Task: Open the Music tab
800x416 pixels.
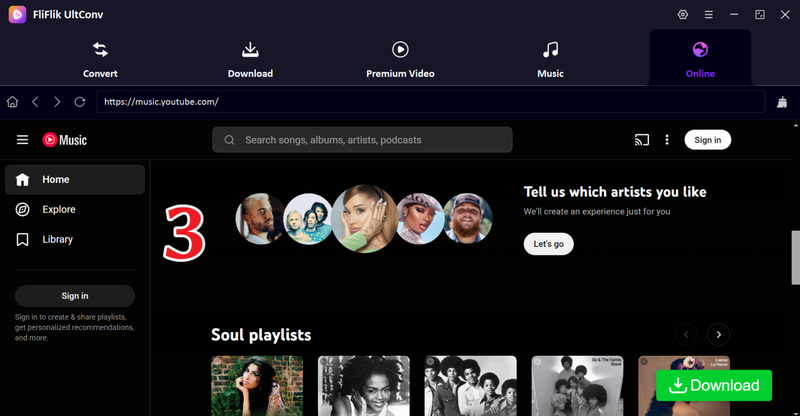Action: (x=550, y=60)
